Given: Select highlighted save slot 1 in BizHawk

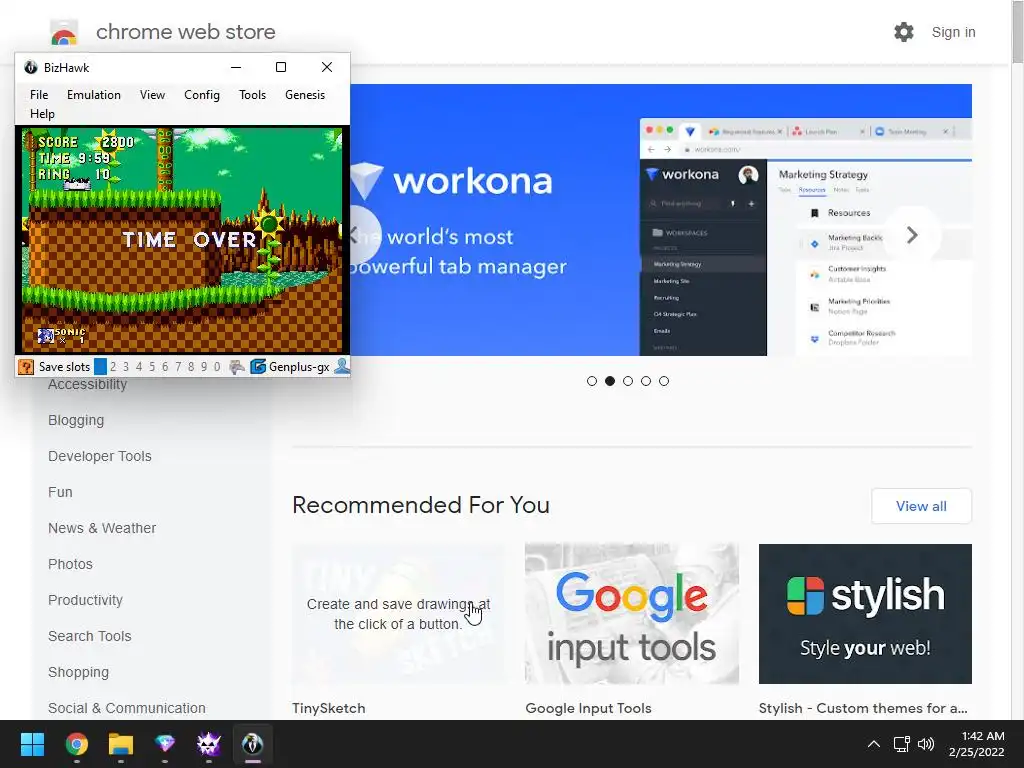Looking at the screenshot, I should pyautogui.click(x=100, y=367).
